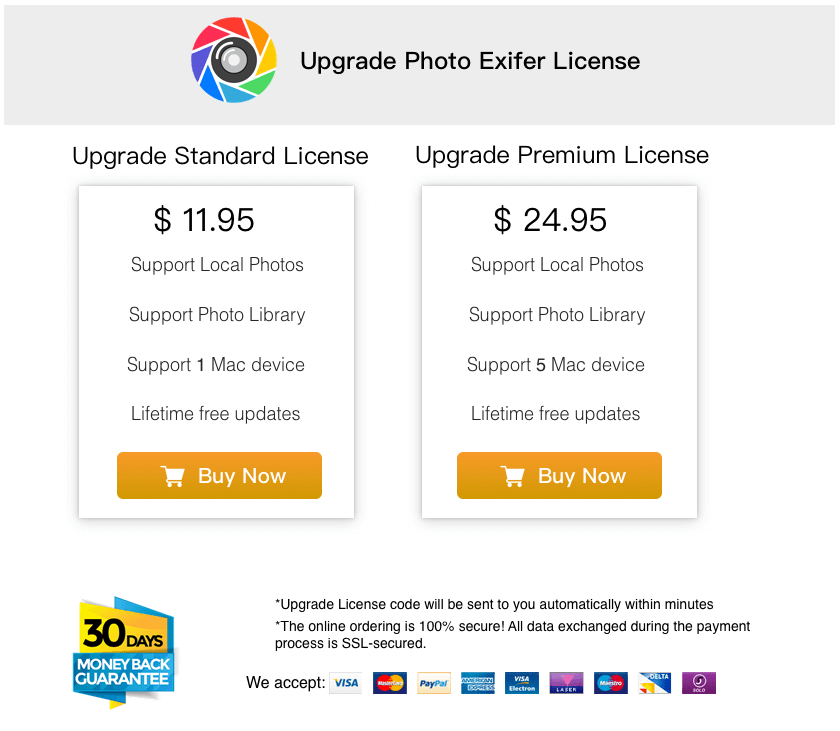Click the $ 24.95 price text
Viewport: 840px width, 731px height.
coord(550,220)
